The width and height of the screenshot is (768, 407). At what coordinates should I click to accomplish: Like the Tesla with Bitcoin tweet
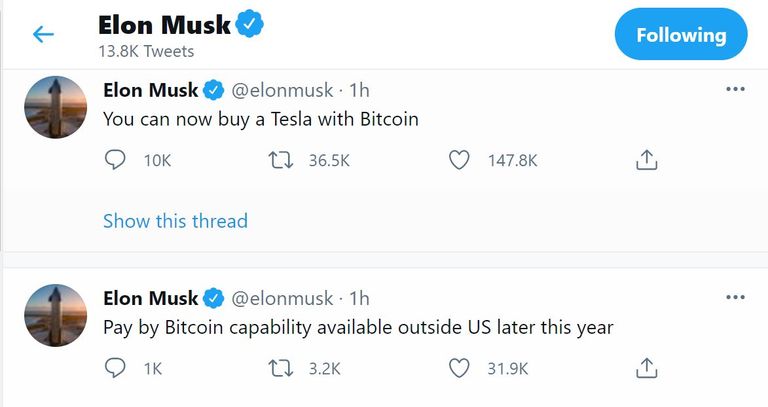click(x=459, y=160)
